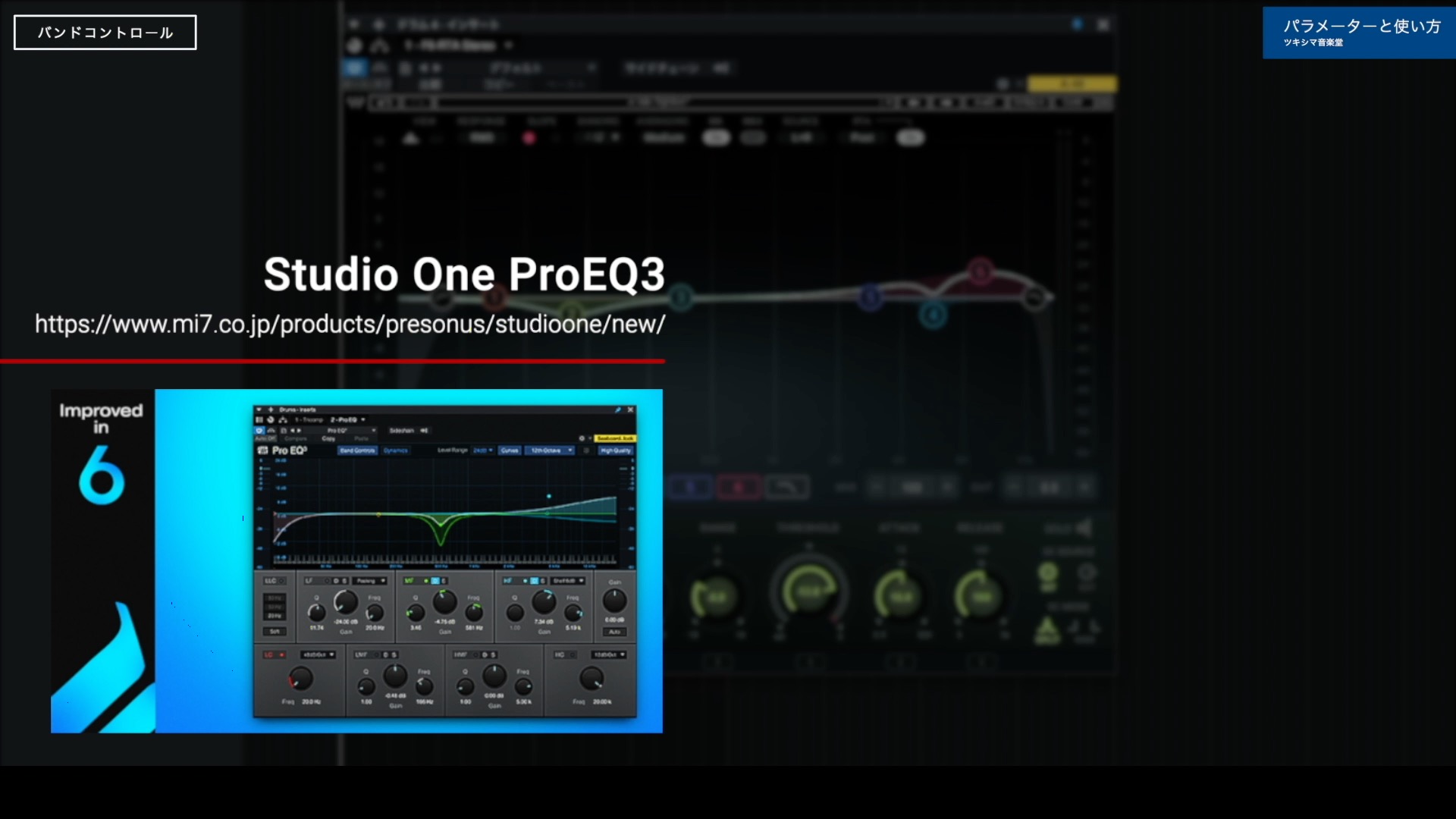Switch to the Band Controls tab

[358, 450]
